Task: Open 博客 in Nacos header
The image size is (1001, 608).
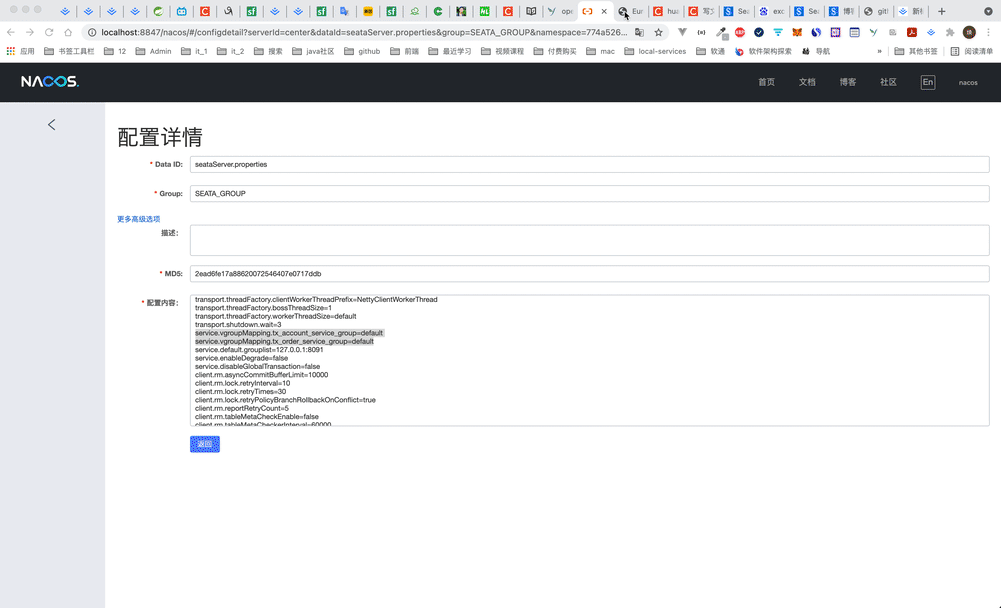Action: pyautogui.click(x=848, y=82)
